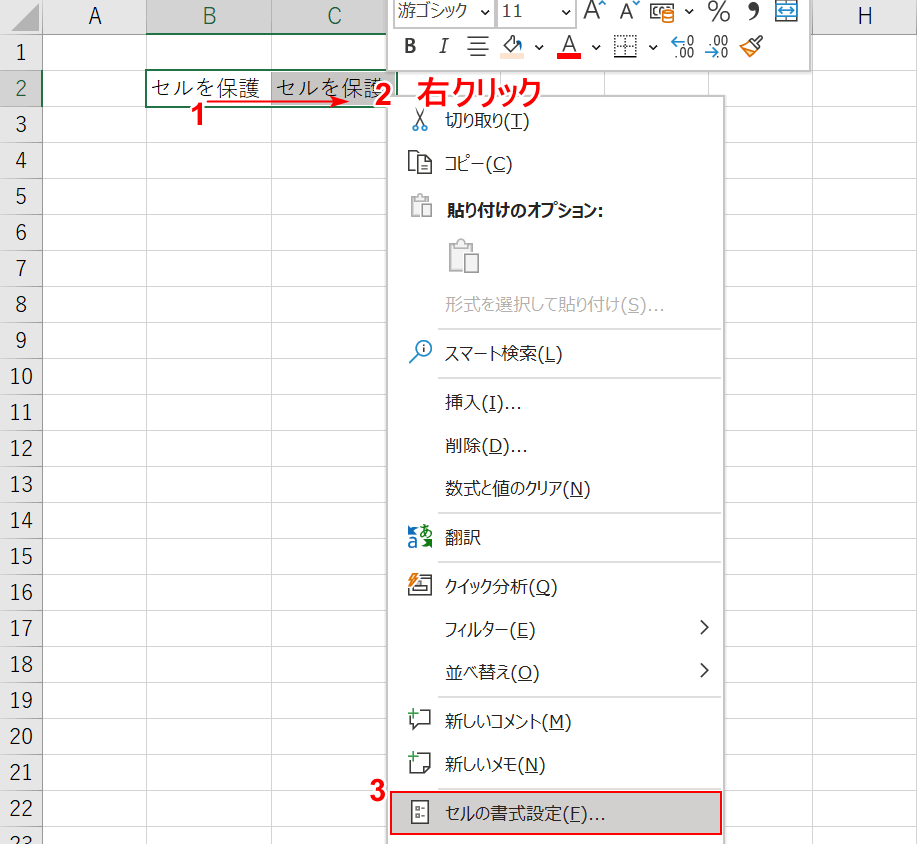Click the Format Painter brush icon
917x844 pixels.
point(751,46)
